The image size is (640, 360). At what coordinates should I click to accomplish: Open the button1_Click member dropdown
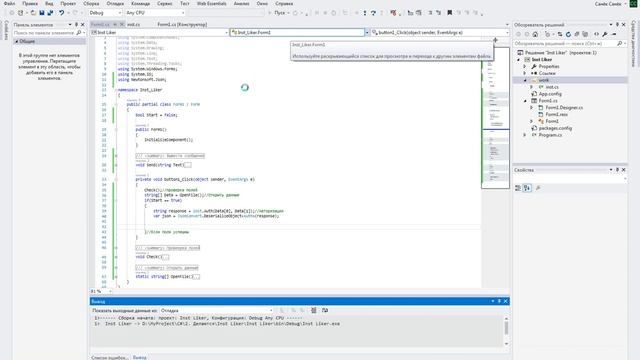point(440,32)
